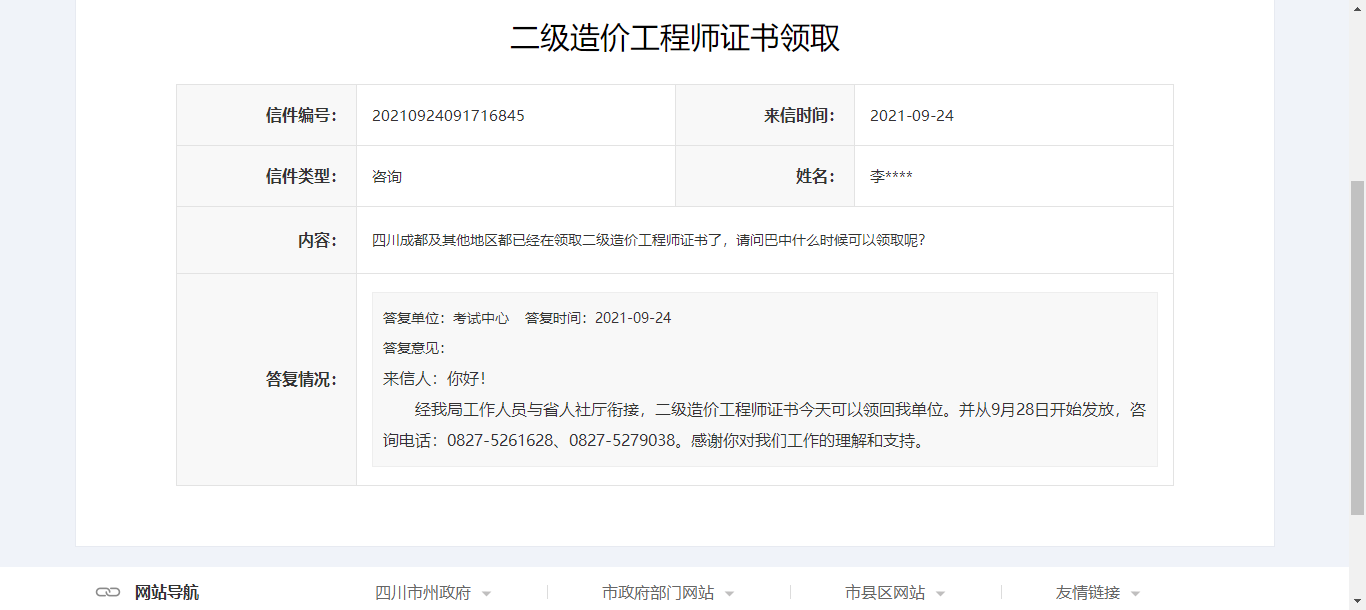1366x610 pixels.
Task: Expand the 四川市州政府 dropdown
Action: [x=432, y=593]
